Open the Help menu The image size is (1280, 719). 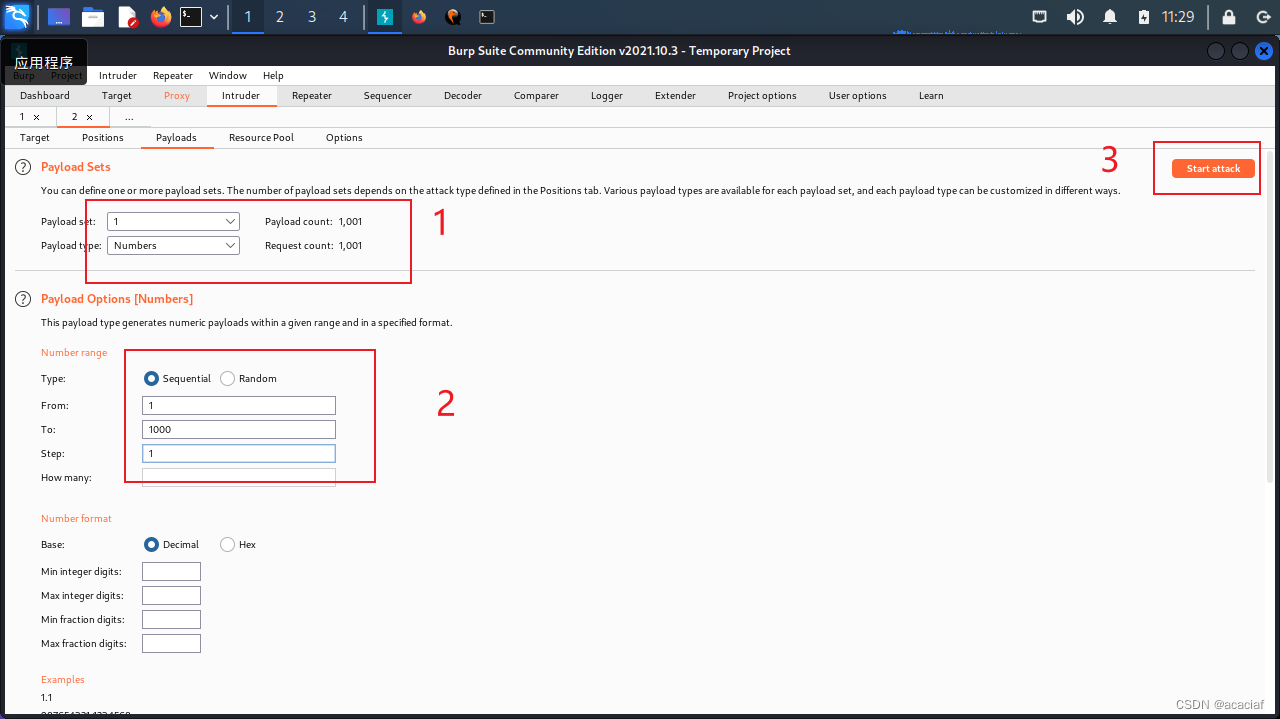click(273, 75)
